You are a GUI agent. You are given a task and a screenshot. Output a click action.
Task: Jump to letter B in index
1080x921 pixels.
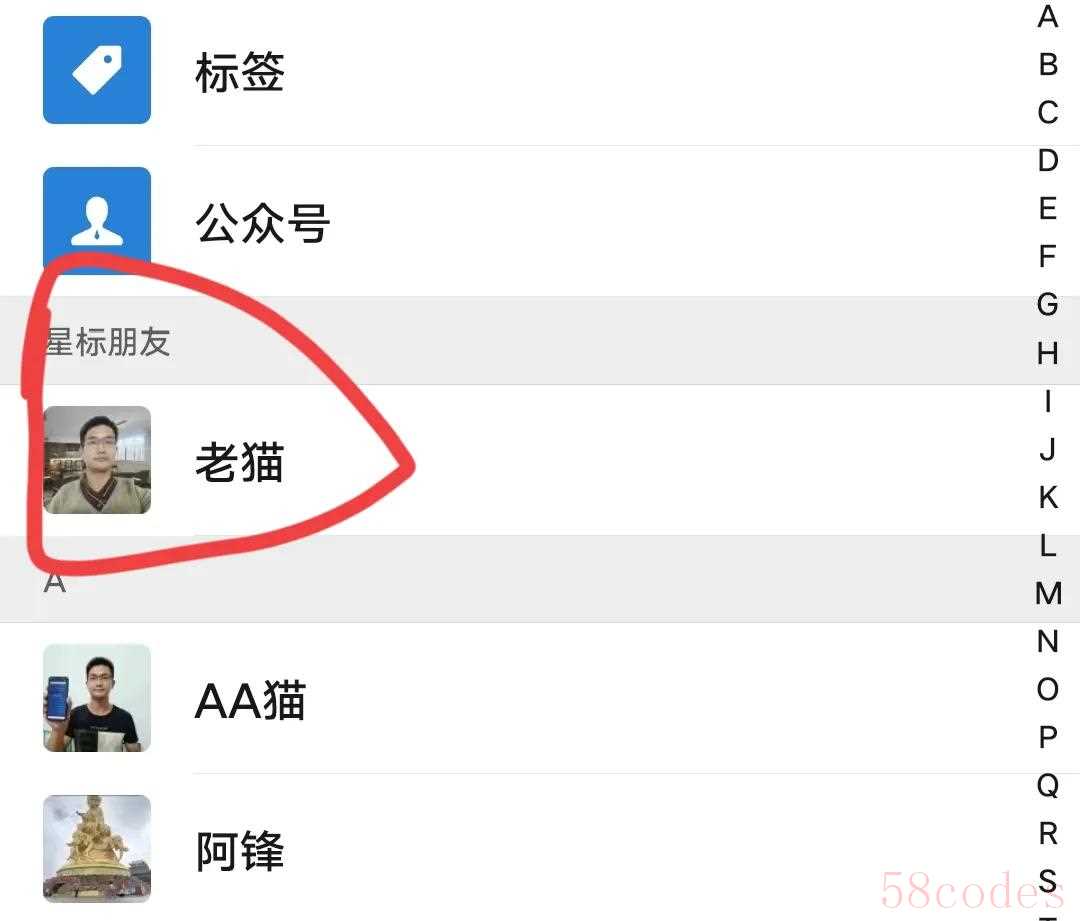click(1048, 65)
